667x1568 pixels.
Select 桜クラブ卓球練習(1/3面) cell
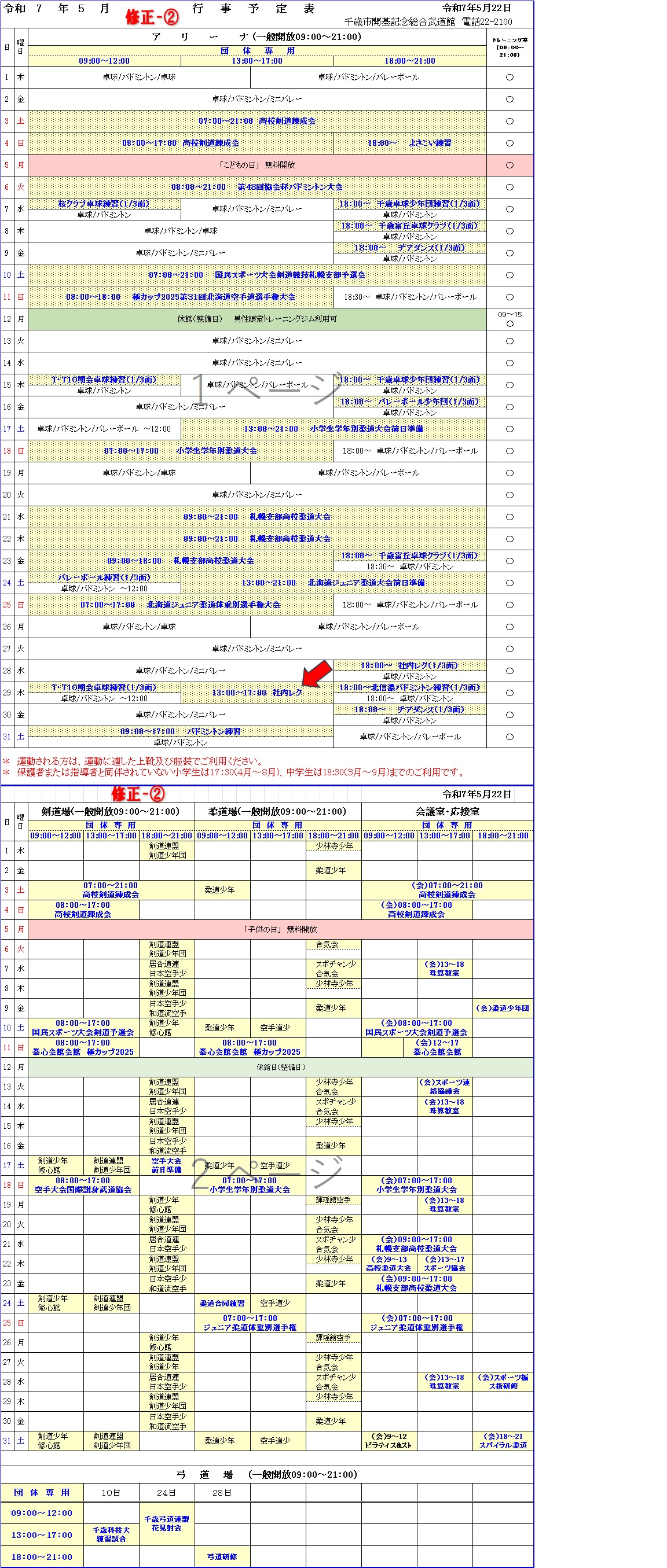coord(104,204)
